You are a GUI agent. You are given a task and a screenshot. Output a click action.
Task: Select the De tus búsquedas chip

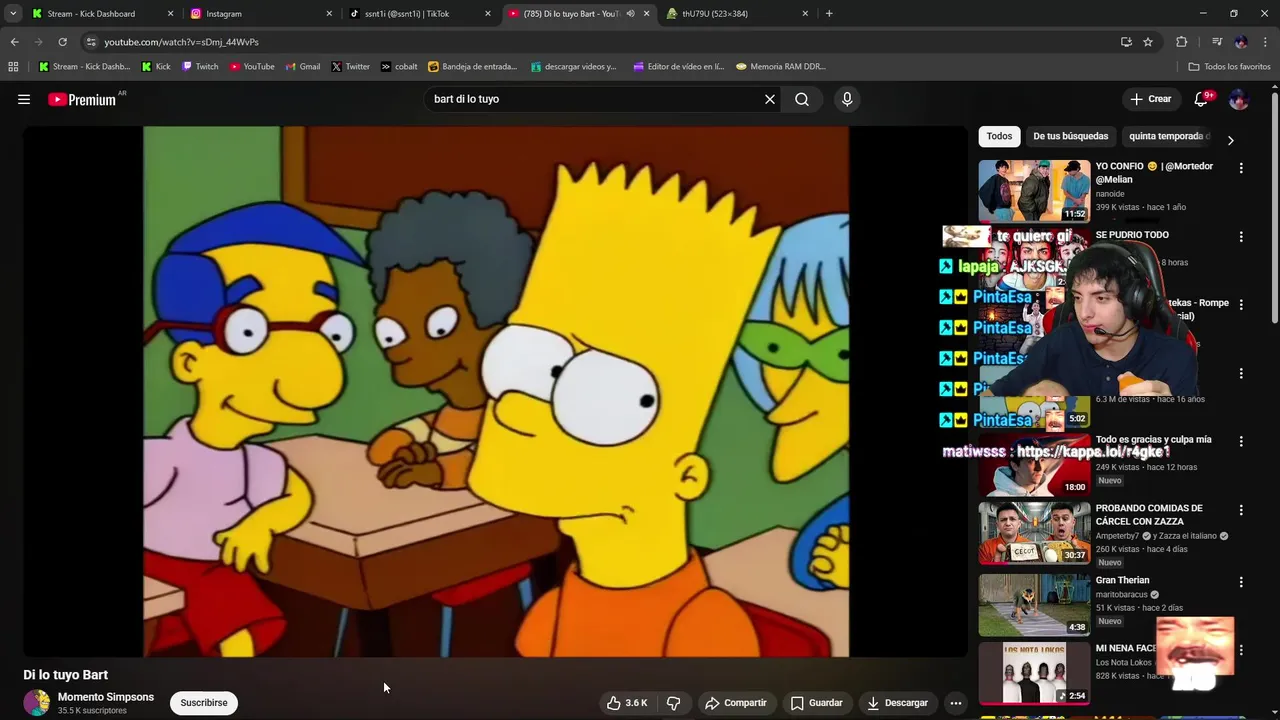pyautogui.click(x=1070, y=136)
